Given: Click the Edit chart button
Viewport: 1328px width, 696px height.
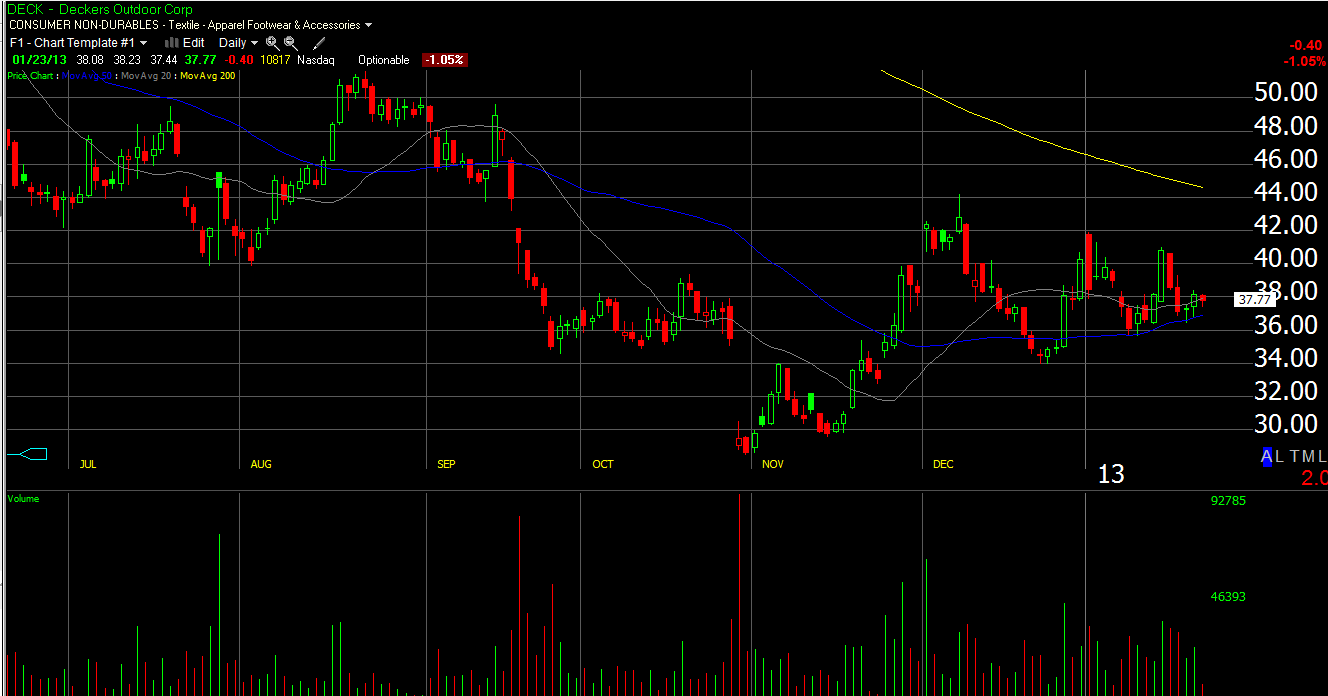Looking at the screenshot, I should 193,43.
